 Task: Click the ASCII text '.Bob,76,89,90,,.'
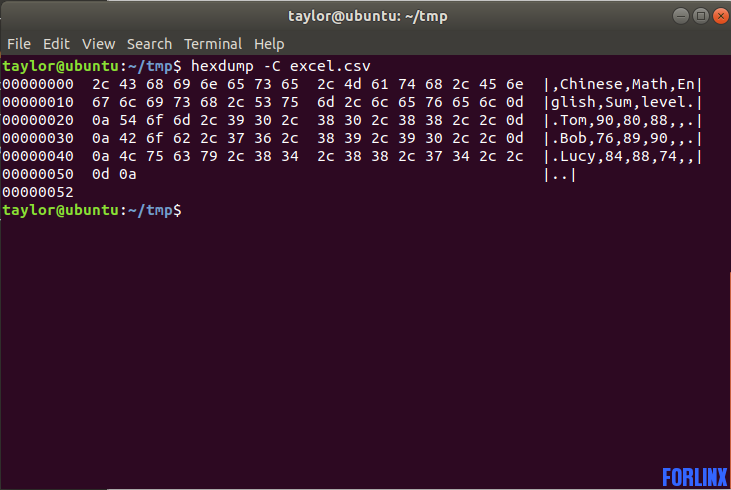(623, 138)
